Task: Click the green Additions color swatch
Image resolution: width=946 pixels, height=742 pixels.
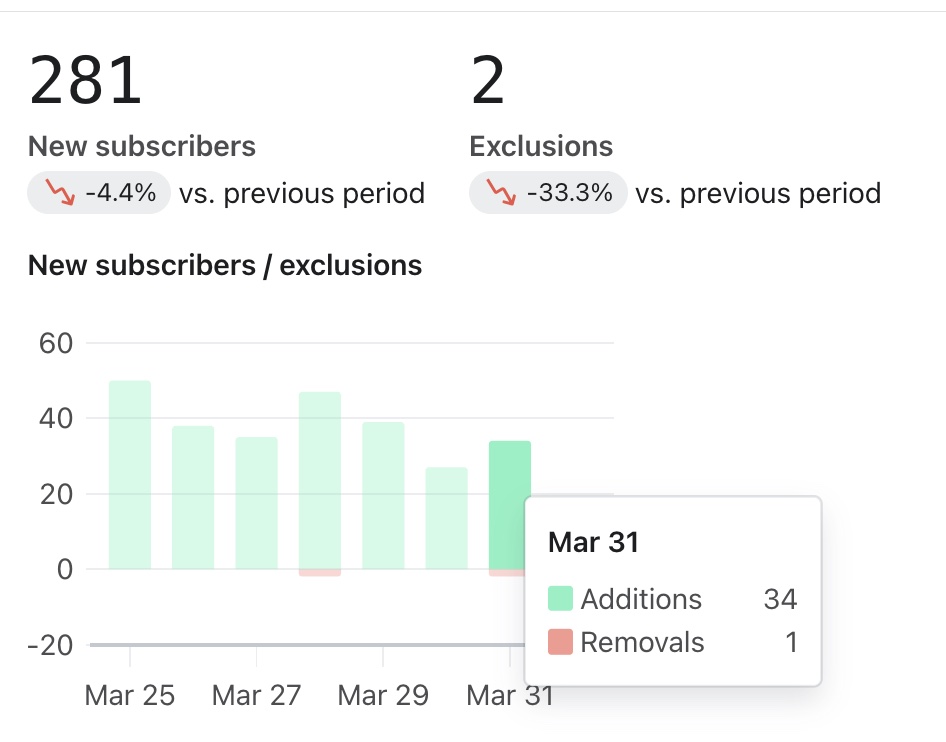Action: tap(560, 599)
